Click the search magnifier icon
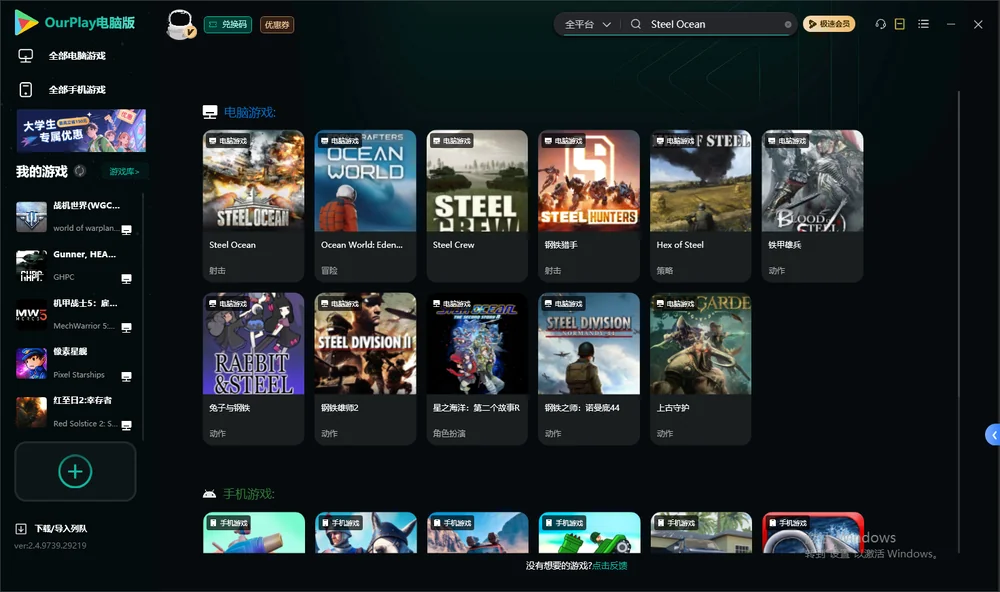This screenshot has width=1000, height=592. [x=636, y=24]
